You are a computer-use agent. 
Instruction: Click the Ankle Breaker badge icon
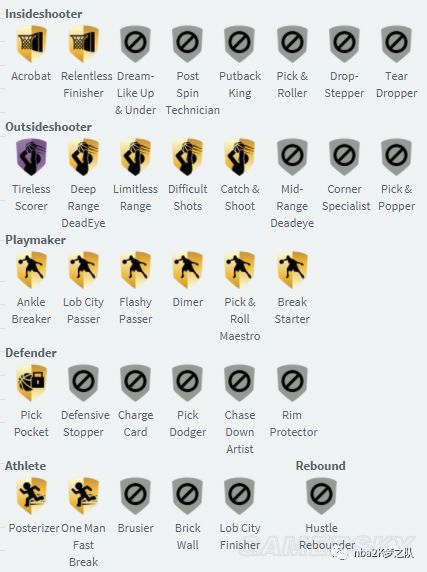(x=31, y=270)
